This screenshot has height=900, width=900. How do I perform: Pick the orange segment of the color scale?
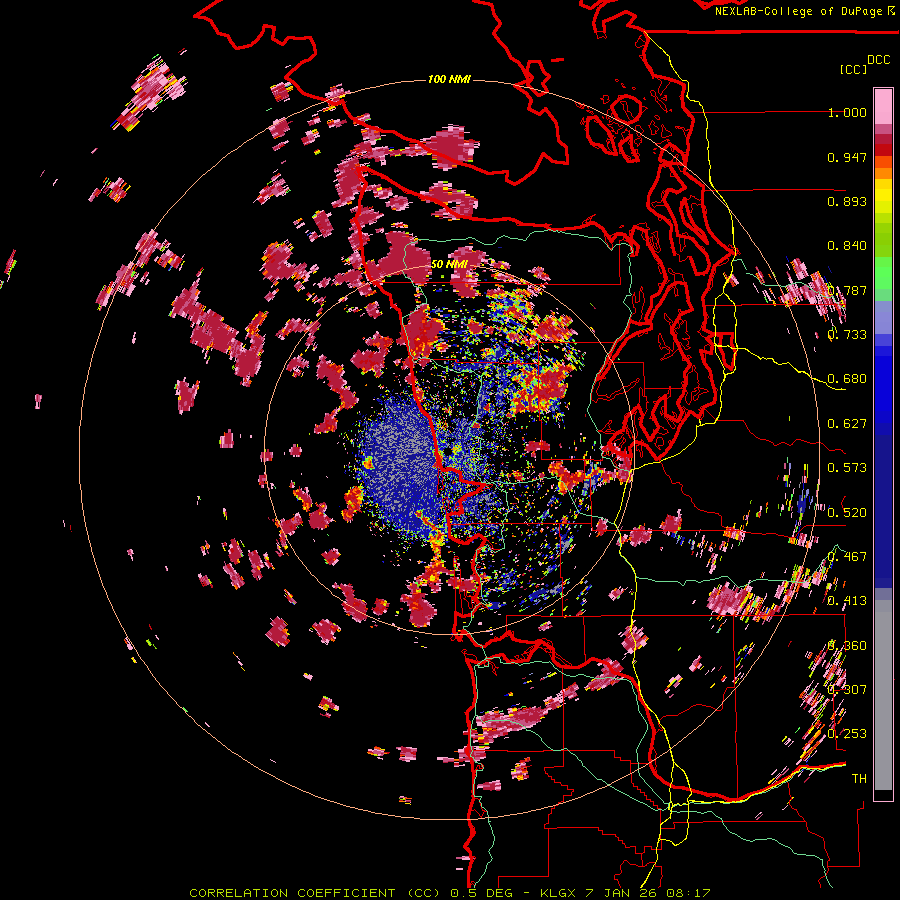click(x=883, y=173)
